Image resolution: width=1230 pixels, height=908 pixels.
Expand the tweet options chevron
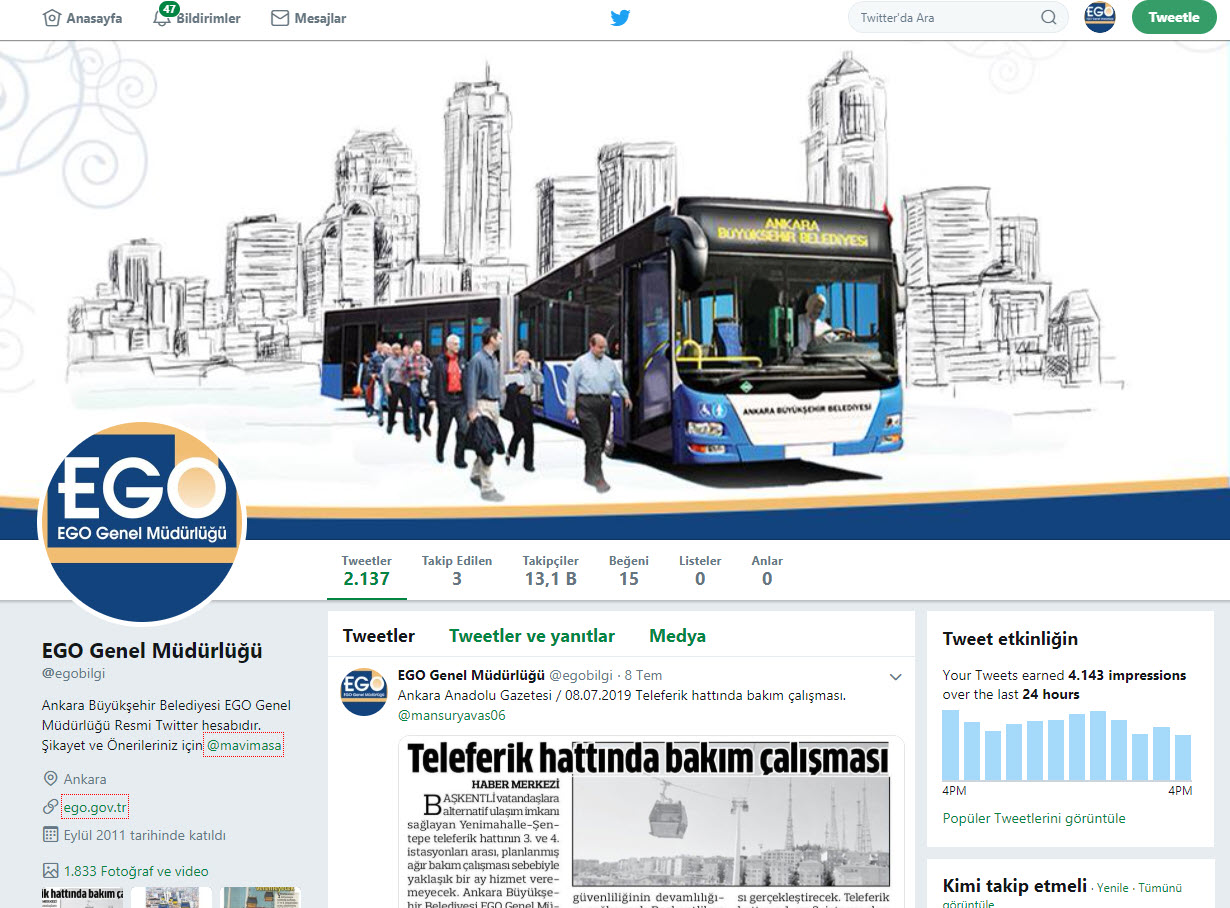point(896,677)
